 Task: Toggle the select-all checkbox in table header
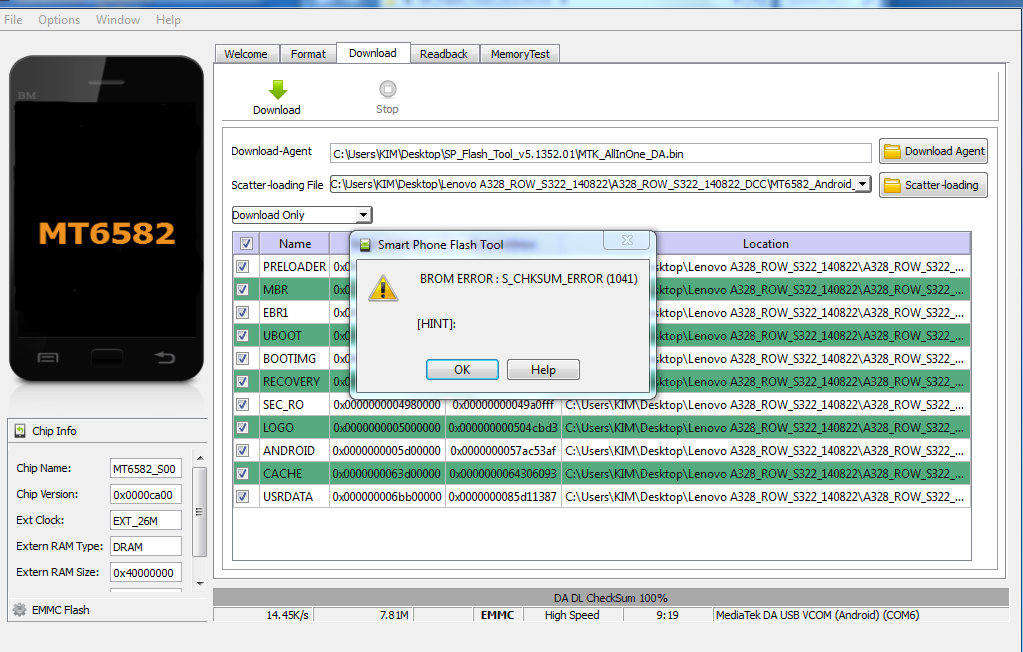pyautogui.click(x=246, y=243)
